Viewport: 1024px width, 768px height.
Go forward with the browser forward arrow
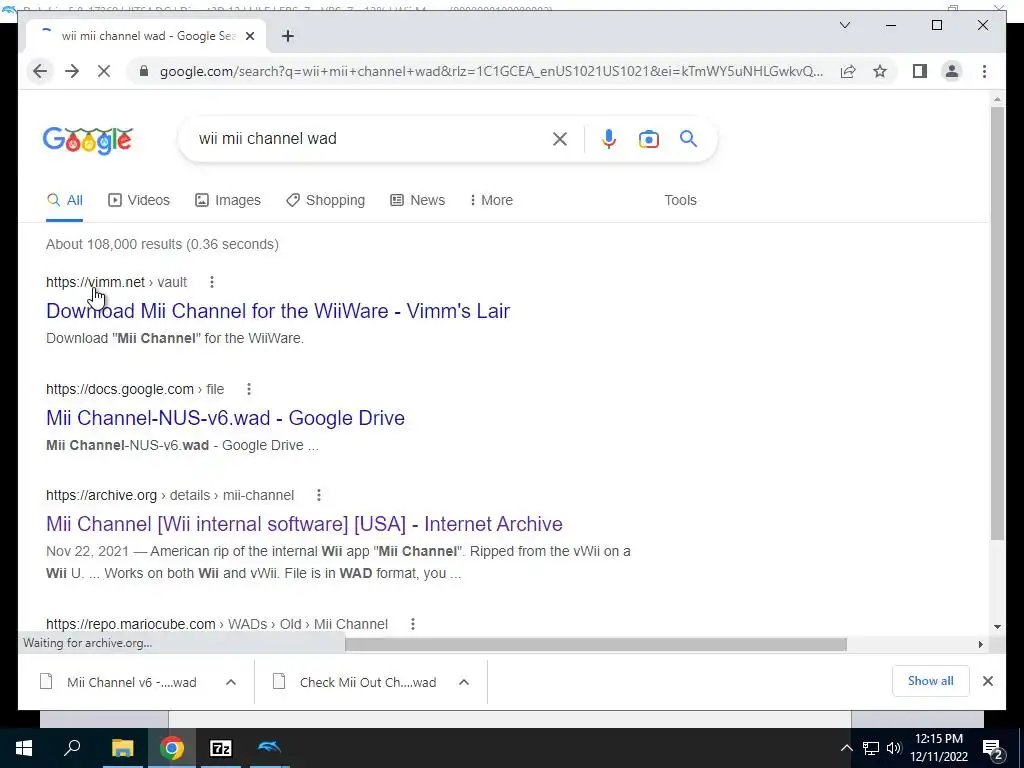[x=72, y=71]
